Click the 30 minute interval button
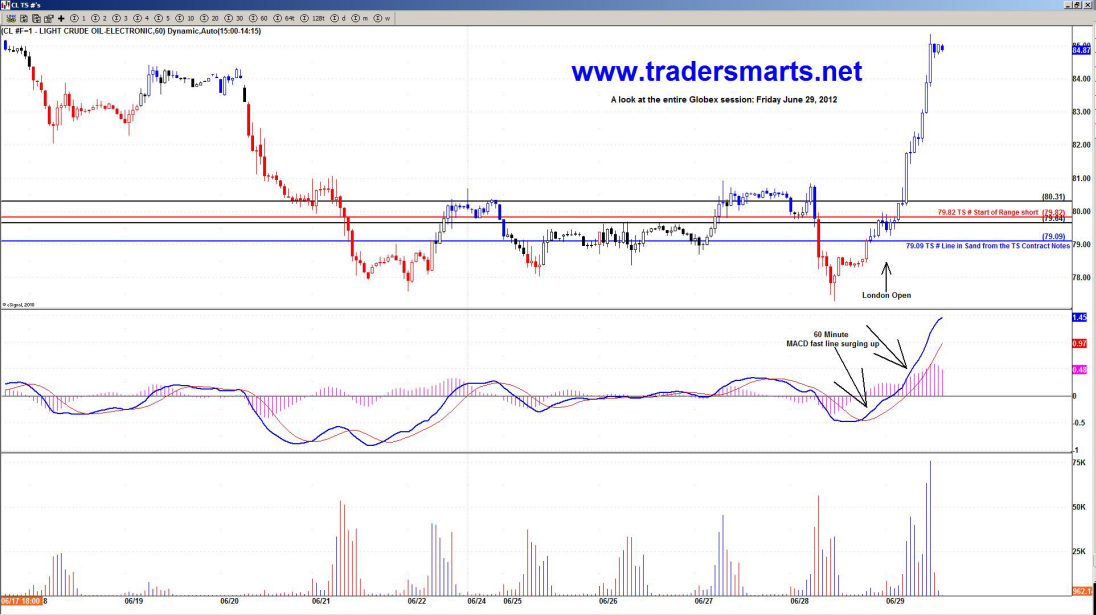This screenshot has width=1096, height=615. coord(234,18)
